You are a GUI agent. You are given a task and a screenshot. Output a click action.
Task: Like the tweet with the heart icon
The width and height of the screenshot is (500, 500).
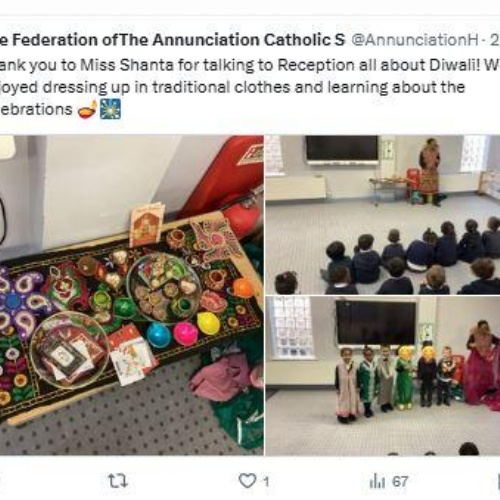tap(247, 481)
